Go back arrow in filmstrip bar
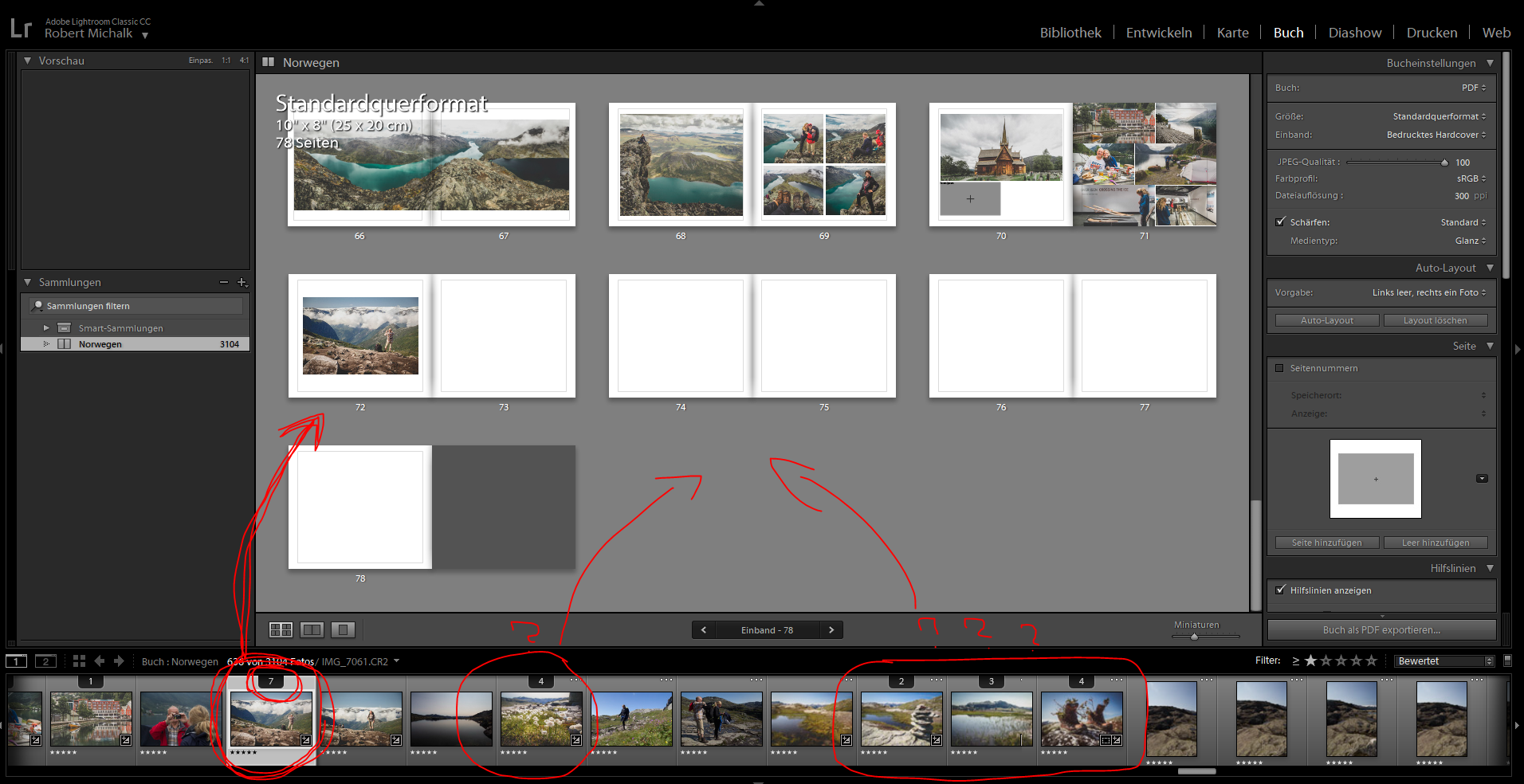This screenshot has height=784, width=1524. point(100,661)
